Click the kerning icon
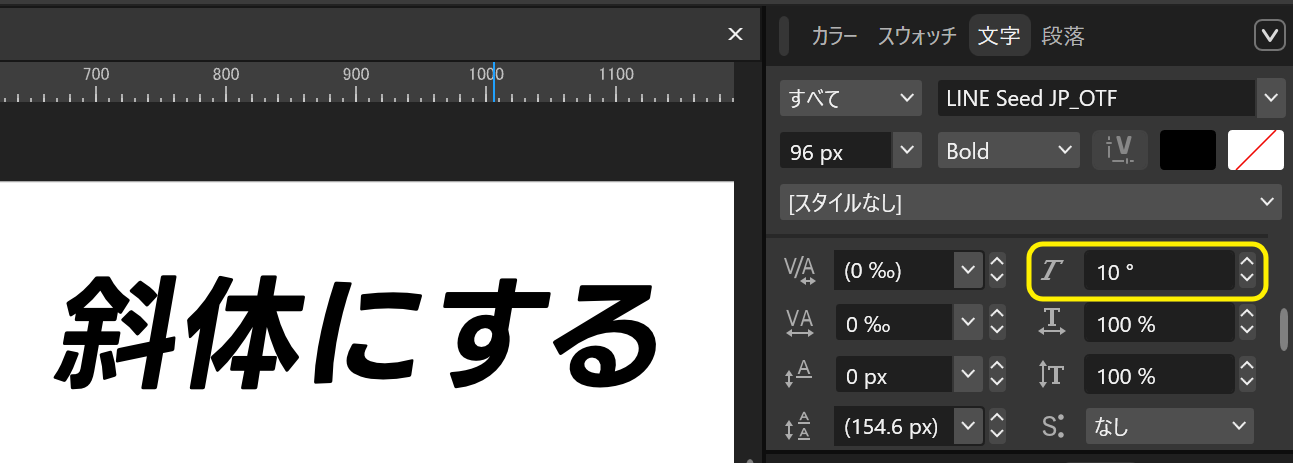 [x=800, y=271]
